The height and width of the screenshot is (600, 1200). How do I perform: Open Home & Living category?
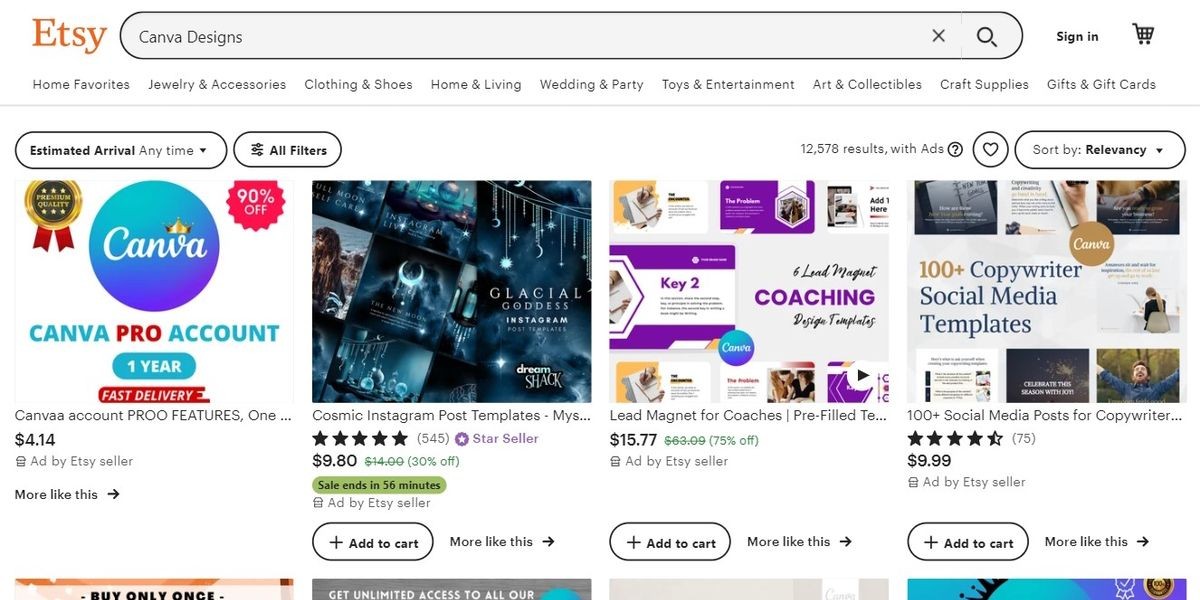476,85
